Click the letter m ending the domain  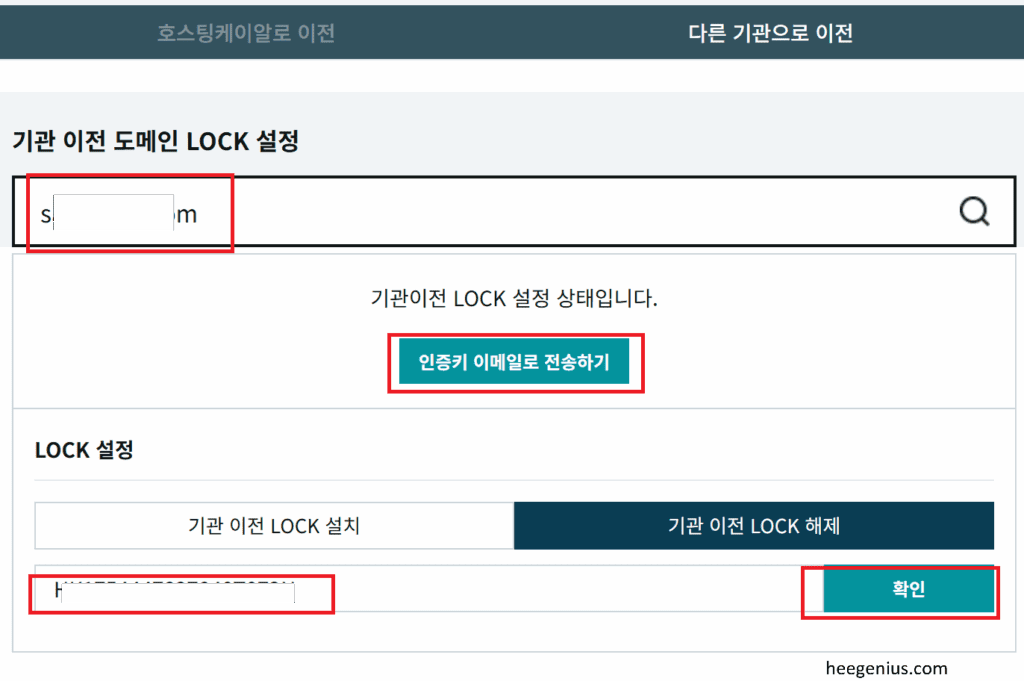187,214
